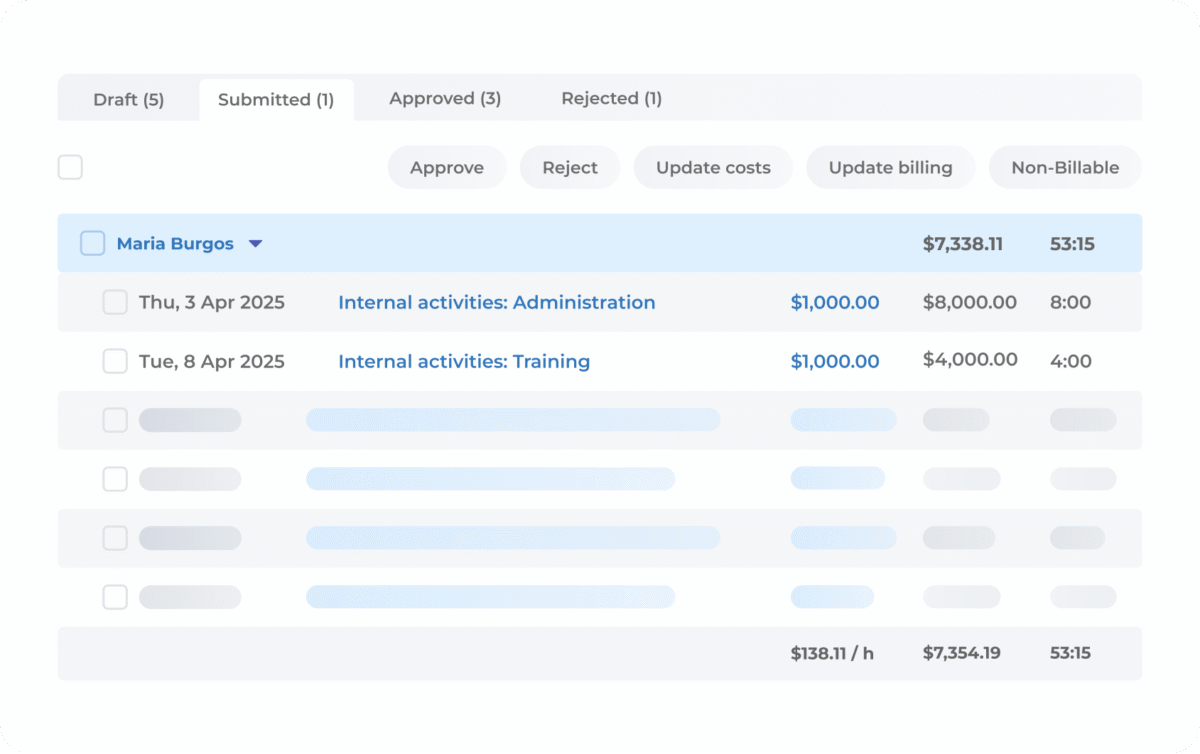Select the Thu, 3 Apr 2025 entry checkbox
The image size is (1200, 754).
coord(115,302)
